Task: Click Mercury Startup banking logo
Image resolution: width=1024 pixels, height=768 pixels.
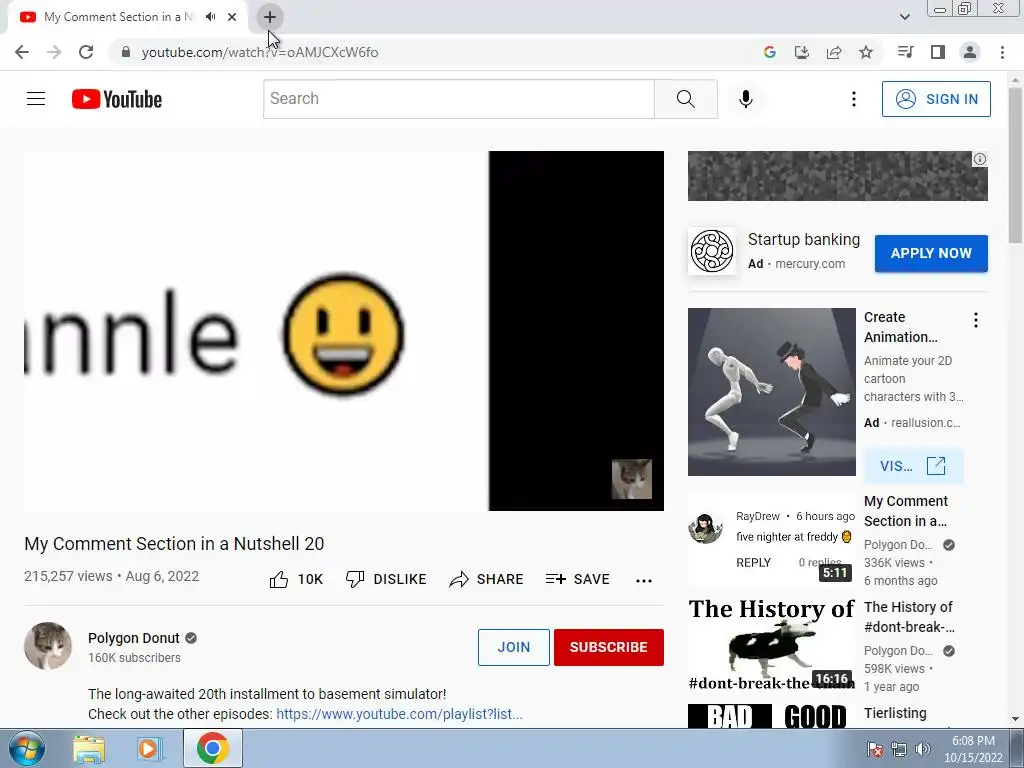Action: click(x=712, y=251)
